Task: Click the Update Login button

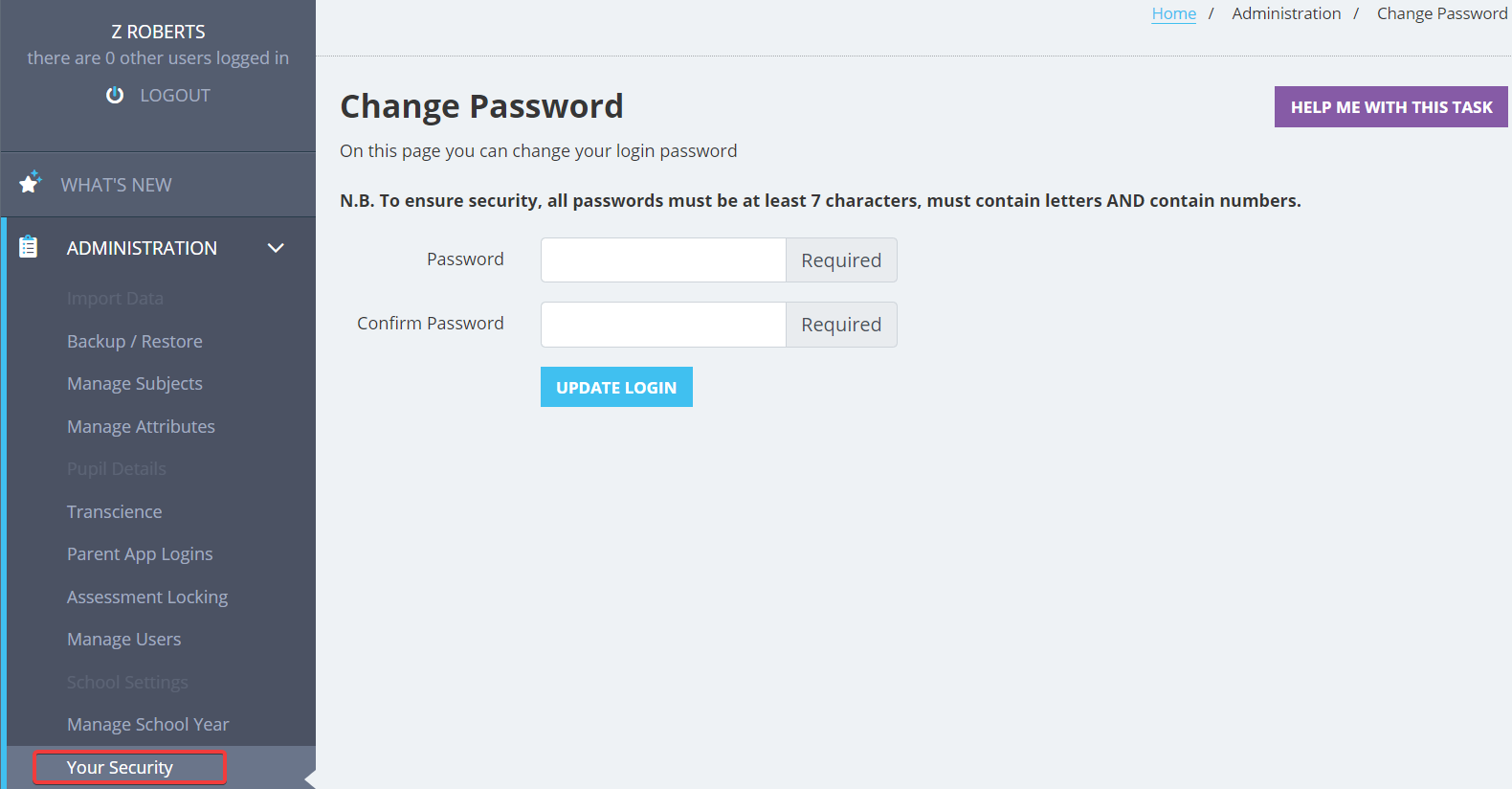Action: [x=616, y=387]
